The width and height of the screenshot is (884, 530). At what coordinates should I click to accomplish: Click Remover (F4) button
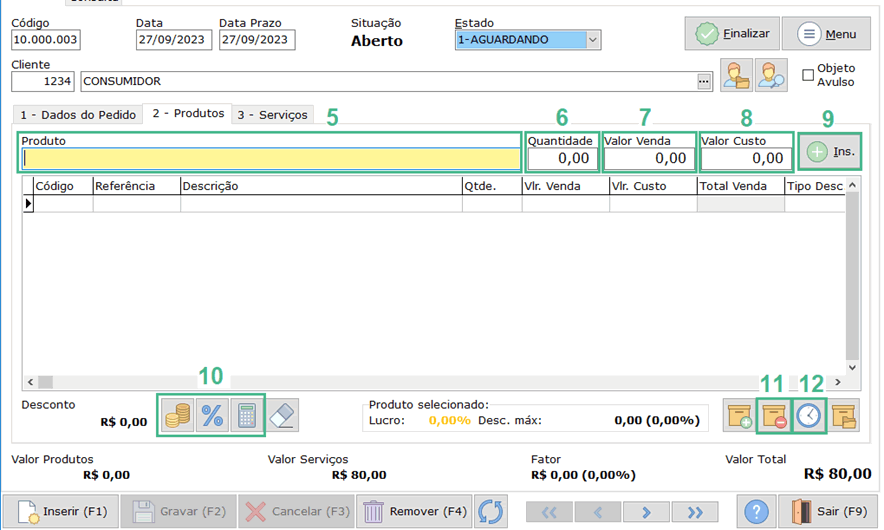click(414, 511)
